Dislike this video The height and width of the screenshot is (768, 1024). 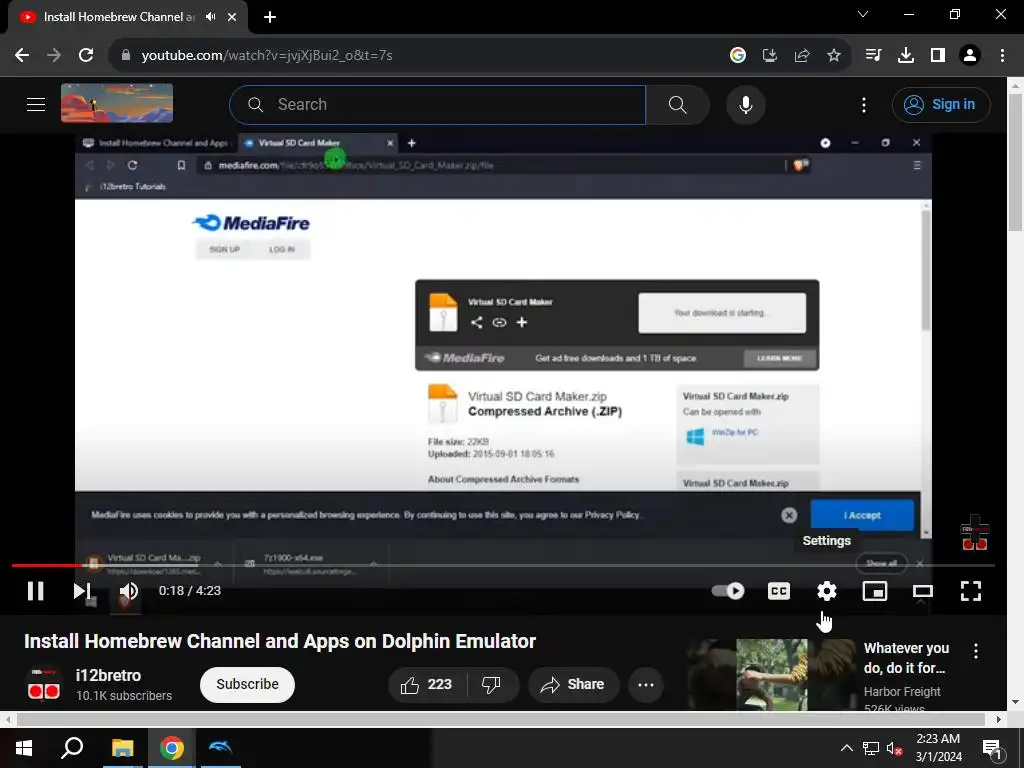(492, 684)
